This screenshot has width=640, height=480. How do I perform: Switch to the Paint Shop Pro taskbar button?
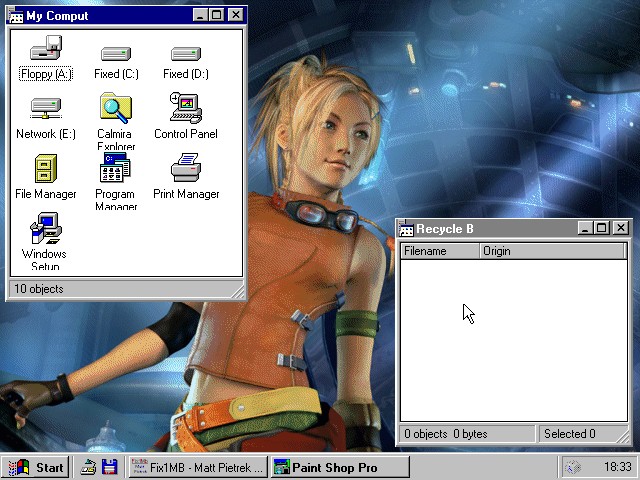tap(340, 467)
